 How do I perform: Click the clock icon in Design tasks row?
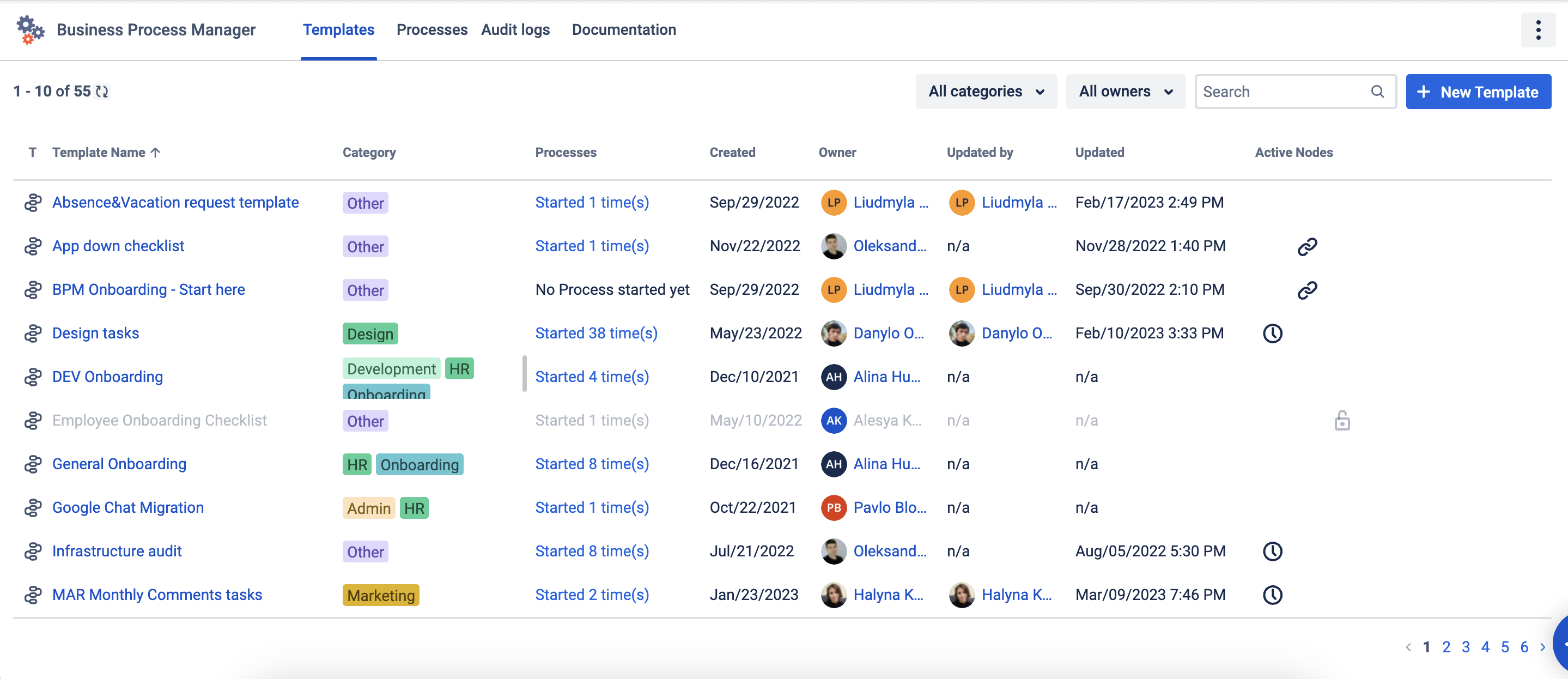(1272, 334)
